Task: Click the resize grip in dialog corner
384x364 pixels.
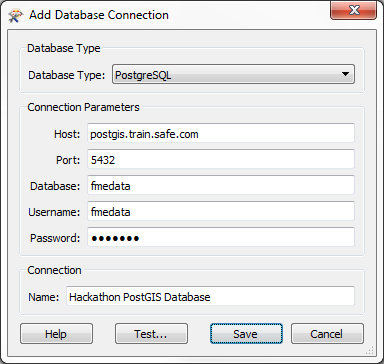Action: 370,350
